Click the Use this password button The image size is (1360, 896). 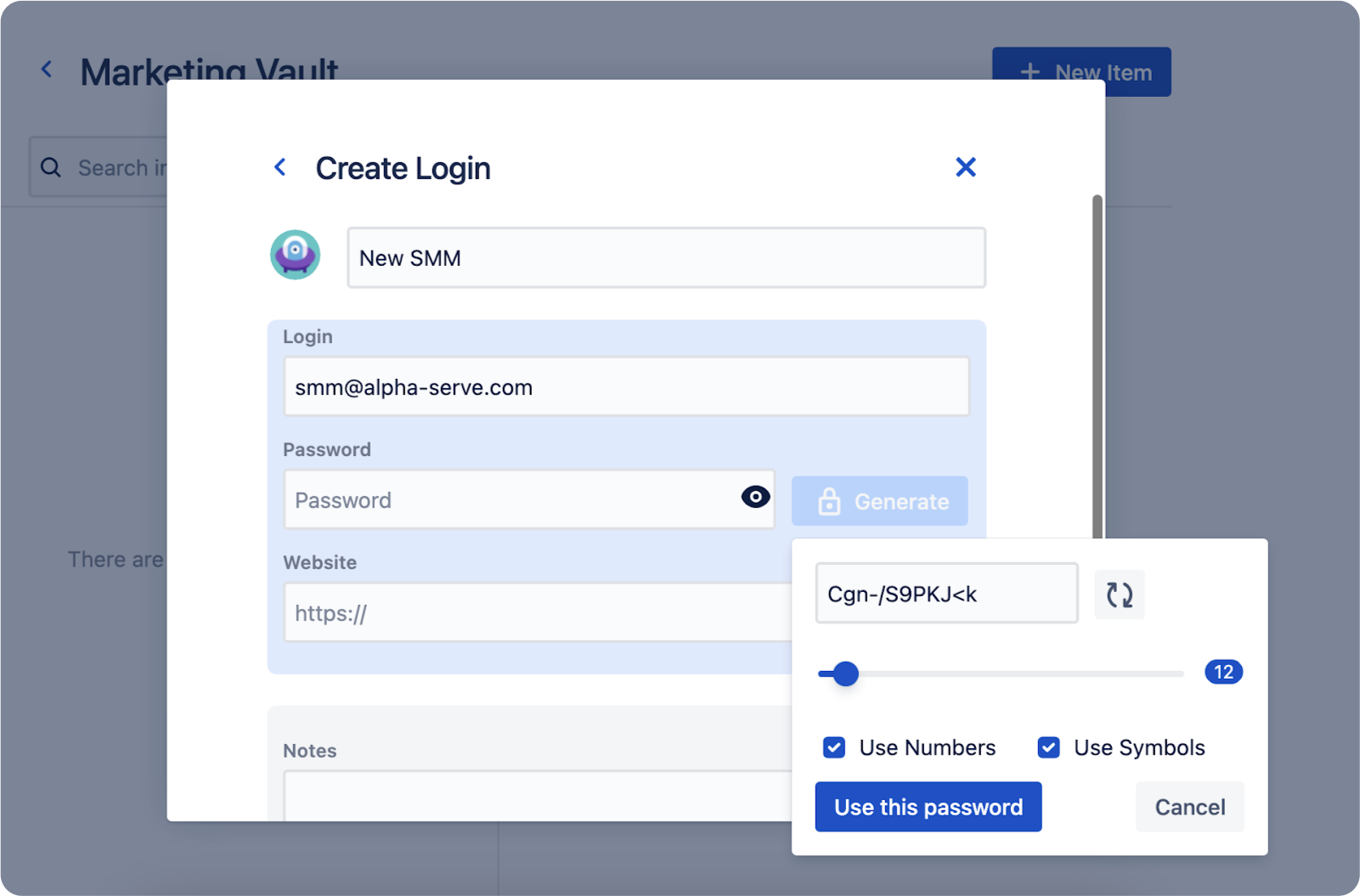coord(928,807)
